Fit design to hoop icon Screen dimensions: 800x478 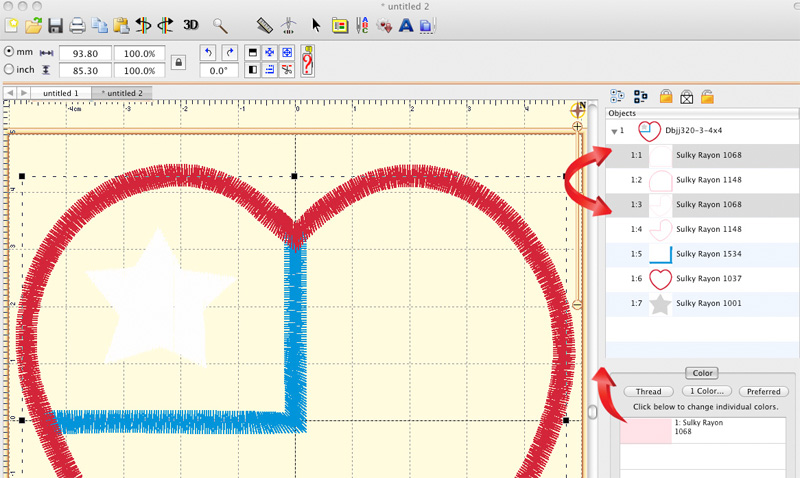coord(287,53)
